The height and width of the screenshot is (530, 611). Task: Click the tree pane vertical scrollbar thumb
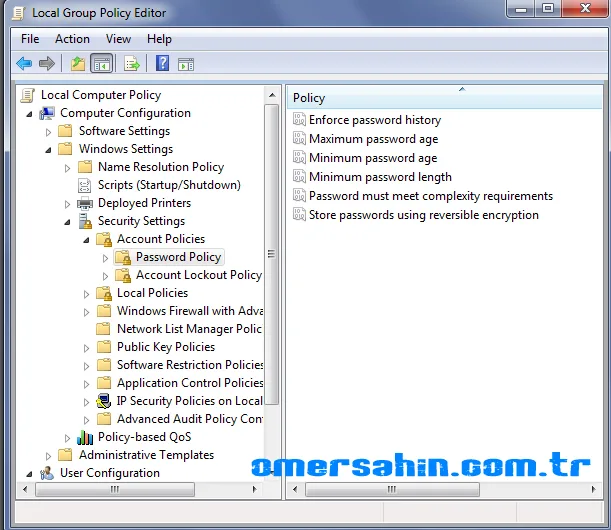272,255
